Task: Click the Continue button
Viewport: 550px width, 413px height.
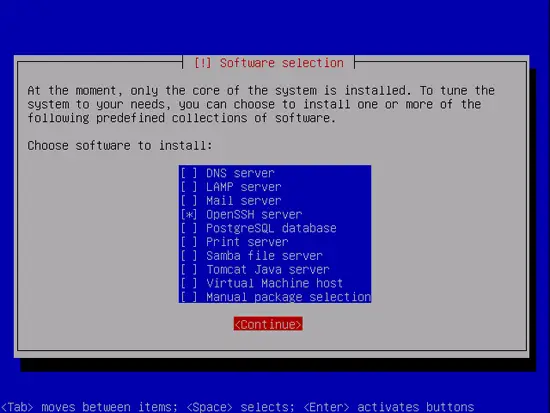Action: click(x=268, y=324)
